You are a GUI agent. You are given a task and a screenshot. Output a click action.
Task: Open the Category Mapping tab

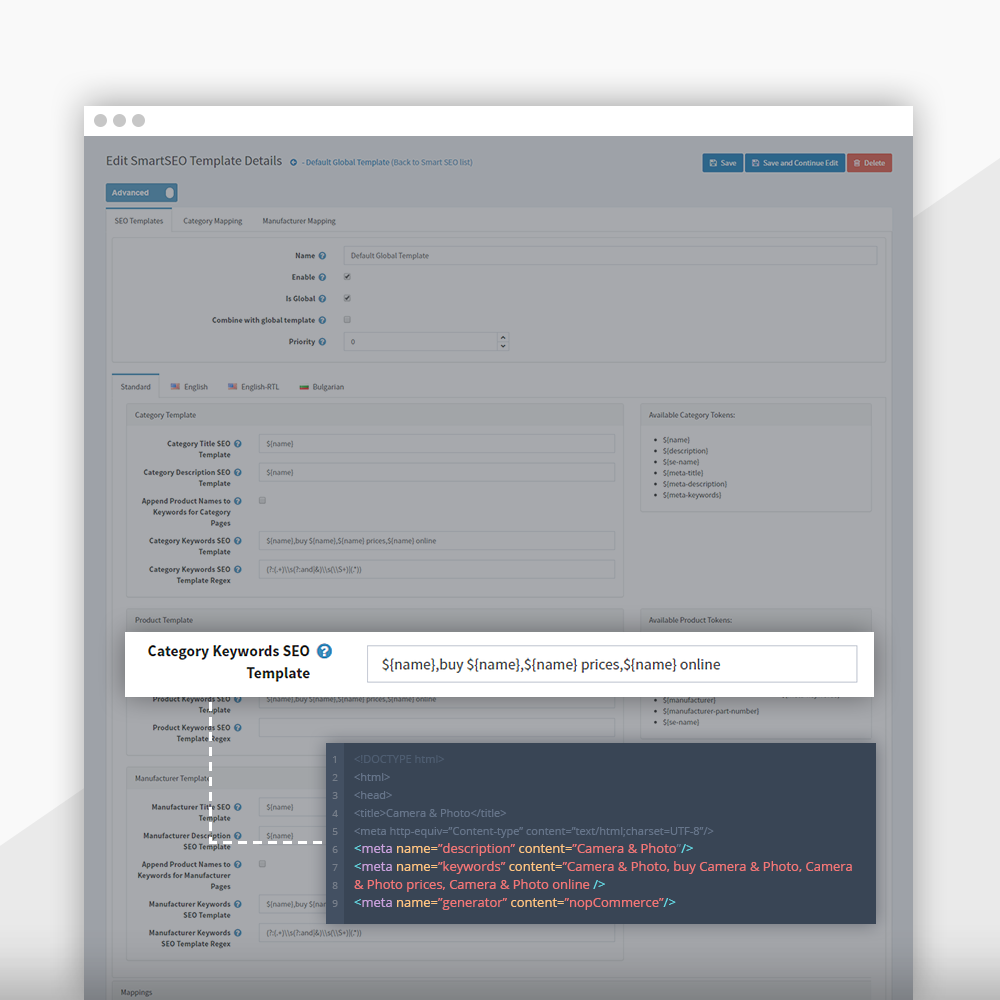pyautogui.click(x=212, y=221)
